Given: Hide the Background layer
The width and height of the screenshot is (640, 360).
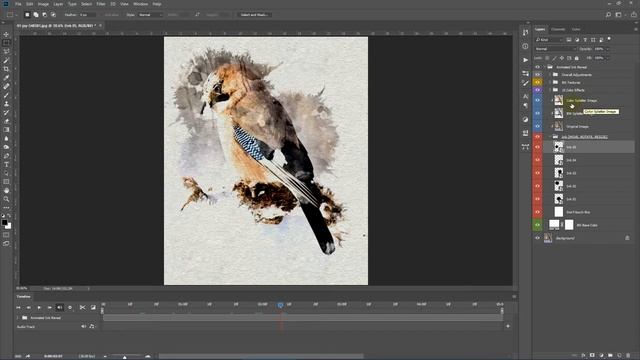Looking at the screenshot, I should tap(538, 238).
